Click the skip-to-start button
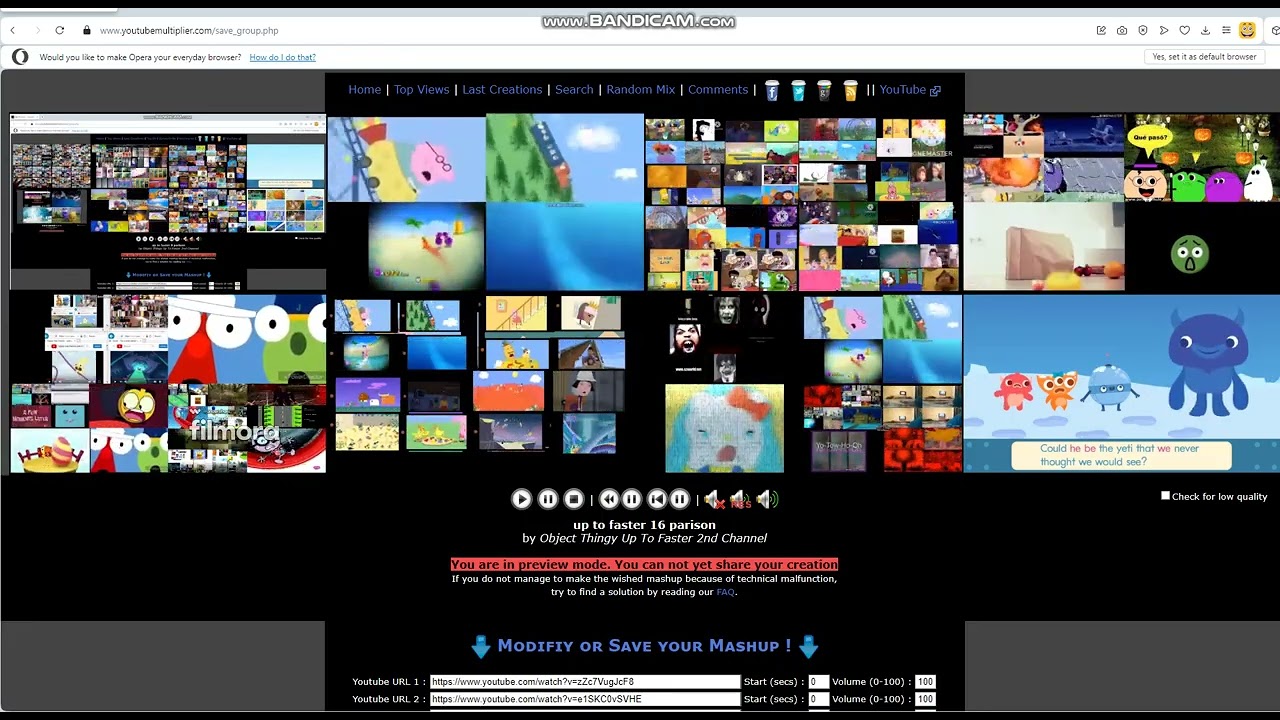This screenshot has width=1280, height=720. [657, 499]
